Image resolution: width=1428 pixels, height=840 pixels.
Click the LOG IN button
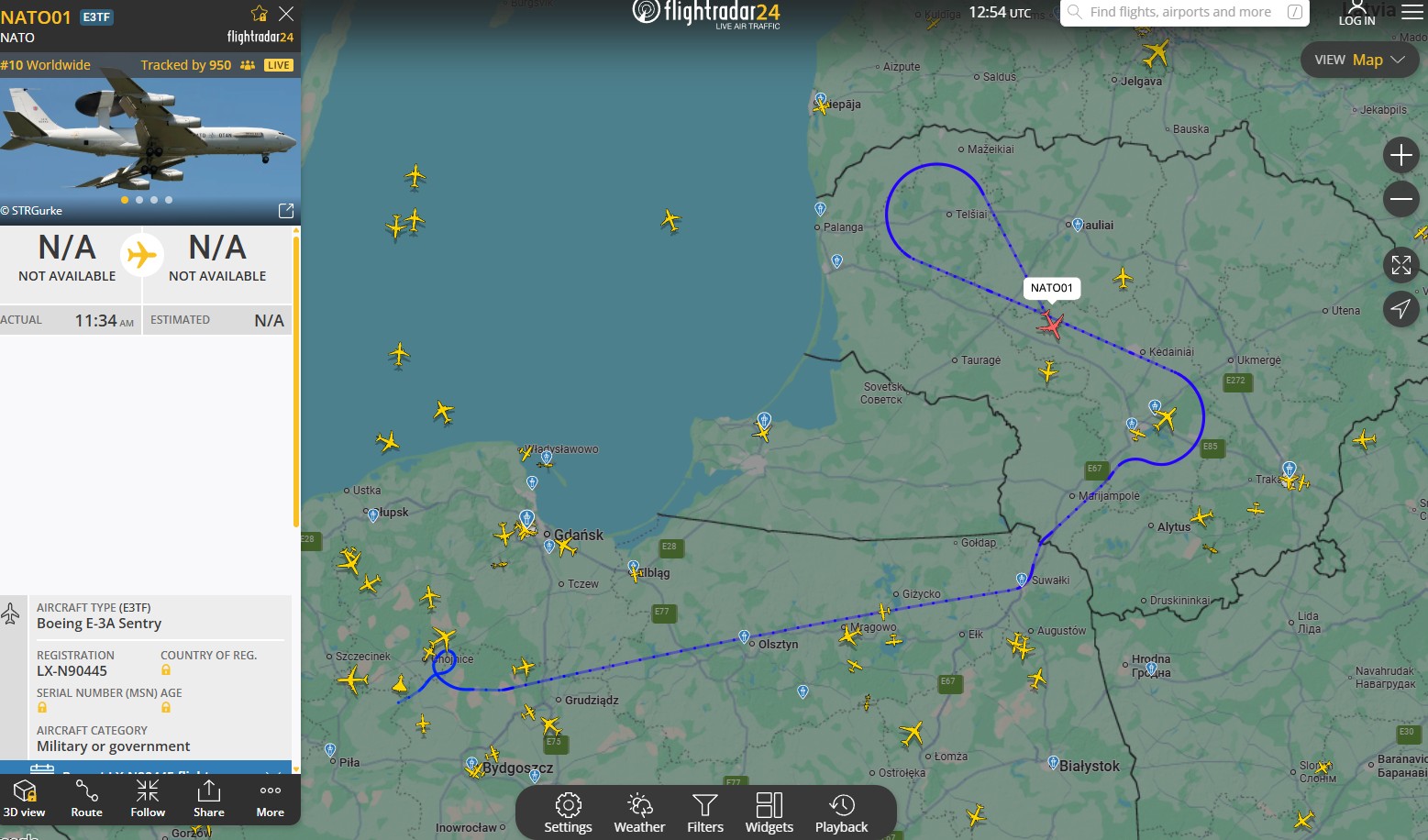[x=1356, y=14]
